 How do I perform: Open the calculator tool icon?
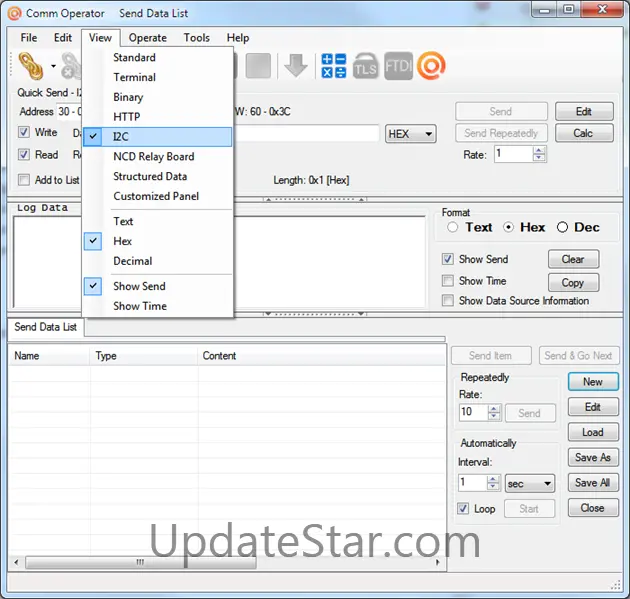(x=333, y=66)
